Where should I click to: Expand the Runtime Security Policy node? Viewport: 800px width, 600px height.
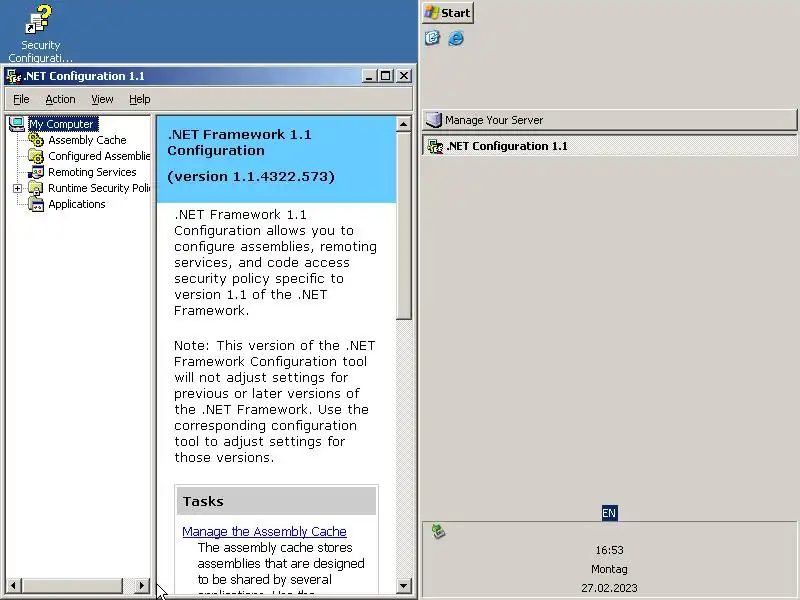tap(17, 188)
